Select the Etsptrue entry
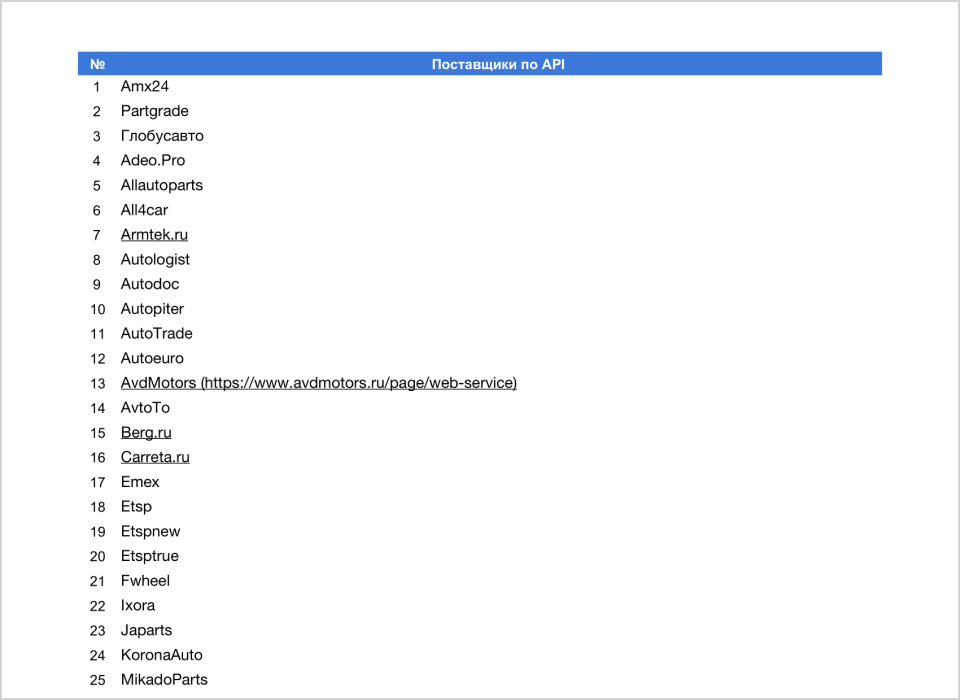 149,556
